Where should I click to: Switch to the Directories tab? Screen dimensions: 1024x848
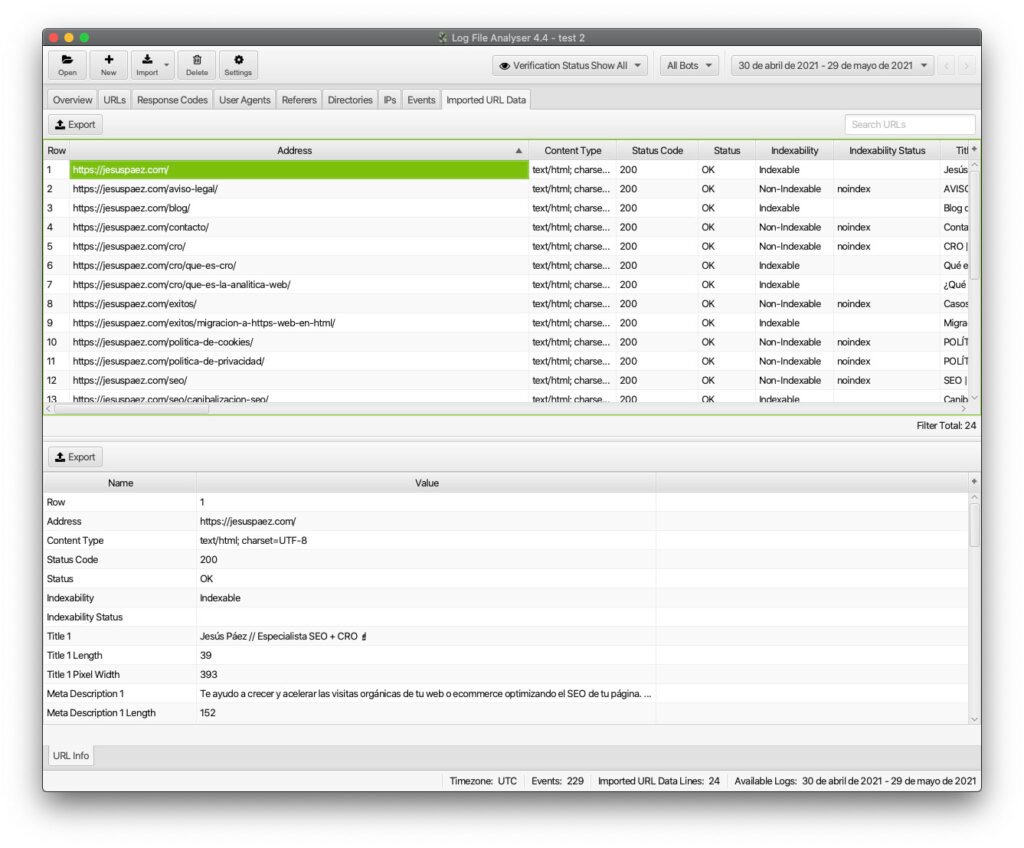point(350,100)
